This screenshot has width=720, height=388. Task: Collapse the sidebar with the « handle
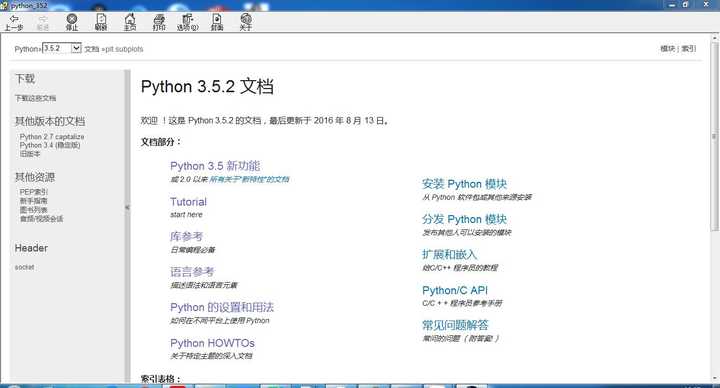[127, 208]
